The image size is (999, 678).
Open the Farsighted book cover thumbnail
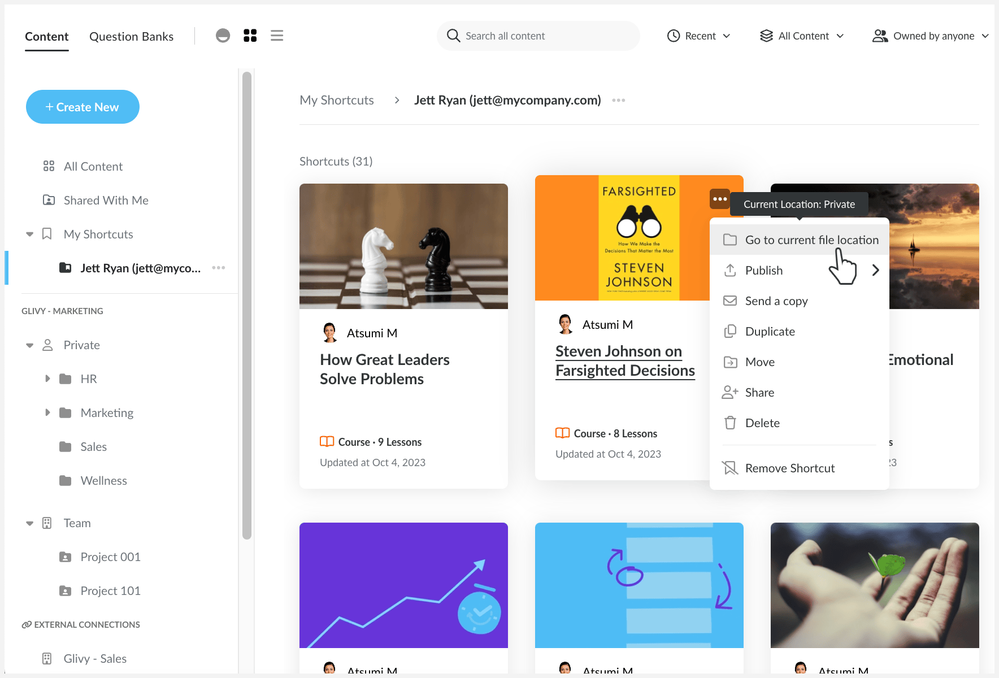click(x=639, y=238)
